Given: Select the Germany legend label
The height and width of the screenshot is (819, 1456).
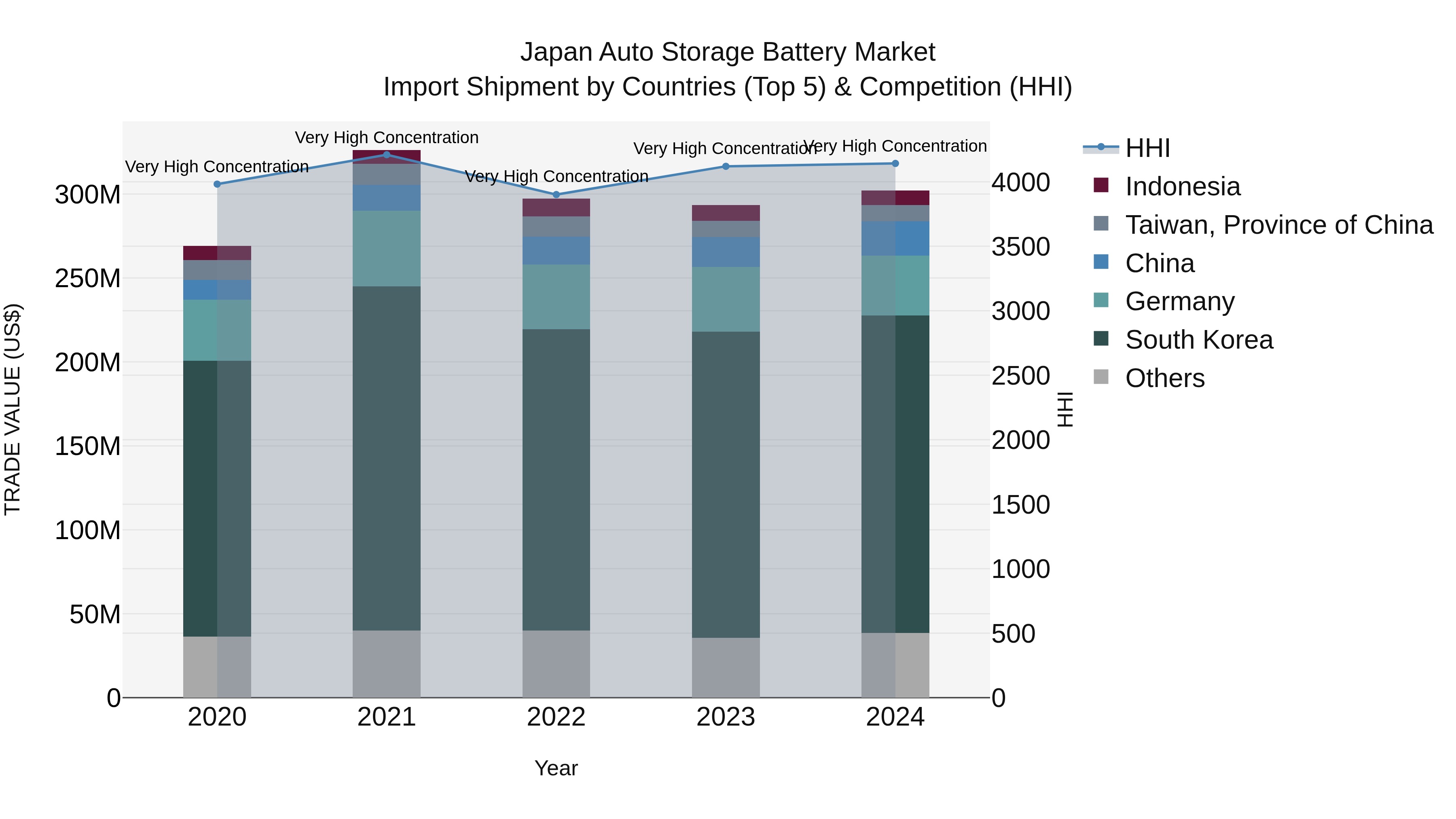Looking at the screenshot, I should (x=1180, y=301).
